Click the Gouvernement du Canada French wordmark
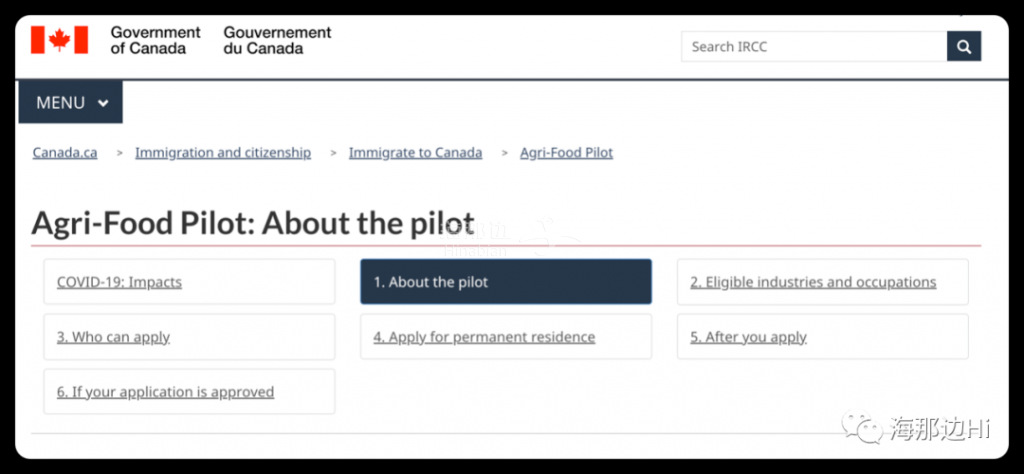The image size is (1024, 474). tap(278, 40)
